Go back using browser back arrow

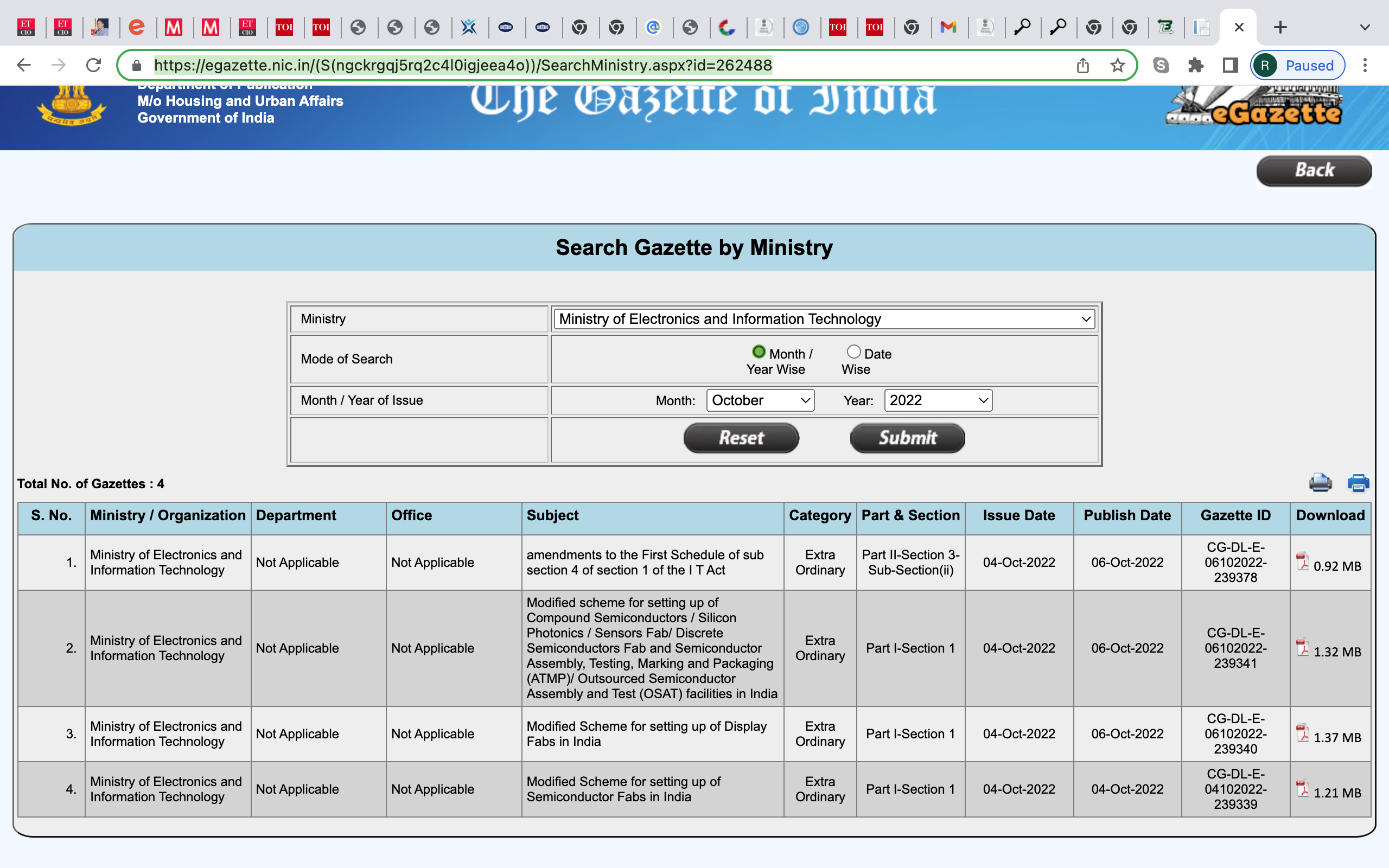point(23,65)
